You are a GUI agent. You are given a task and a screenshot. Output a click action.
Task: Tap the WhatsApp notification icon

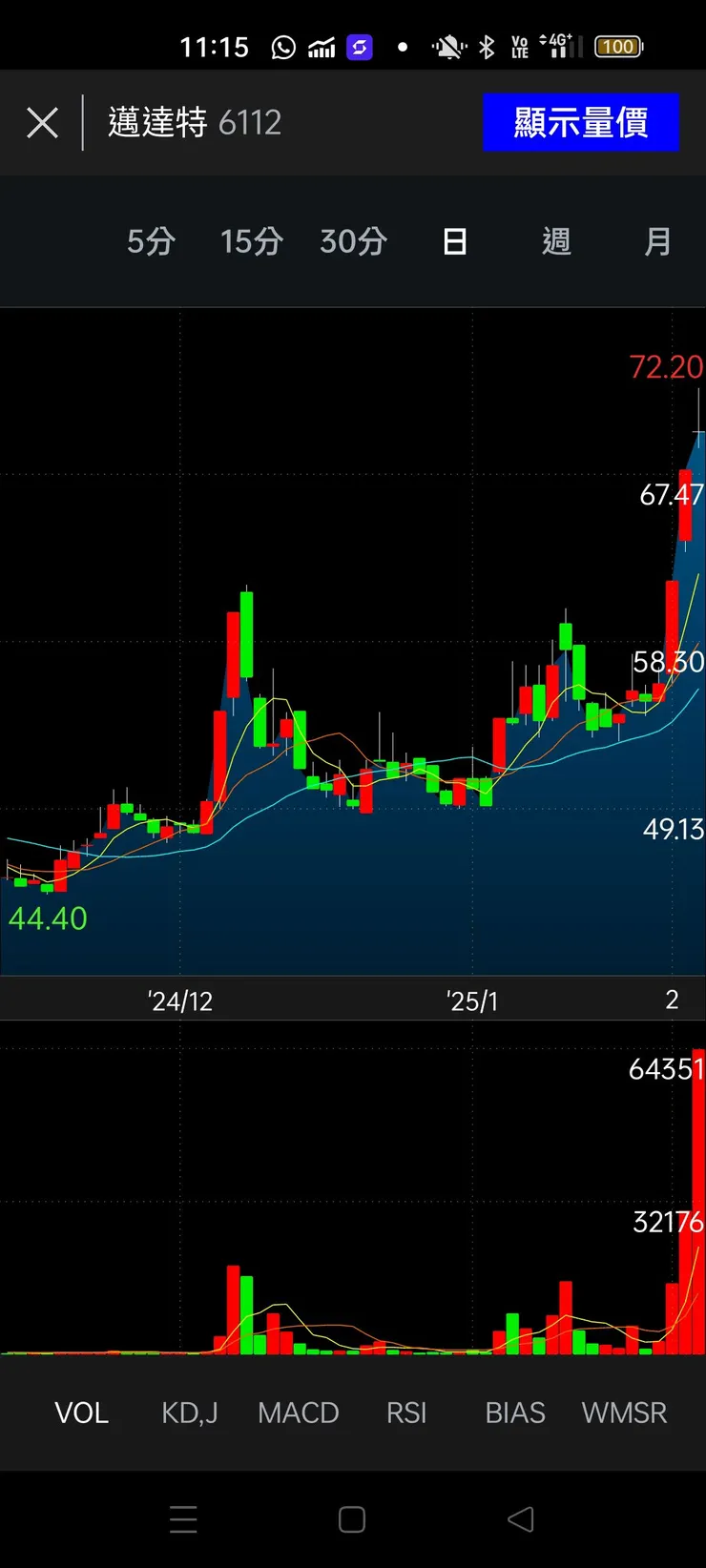tap(283, 47)
